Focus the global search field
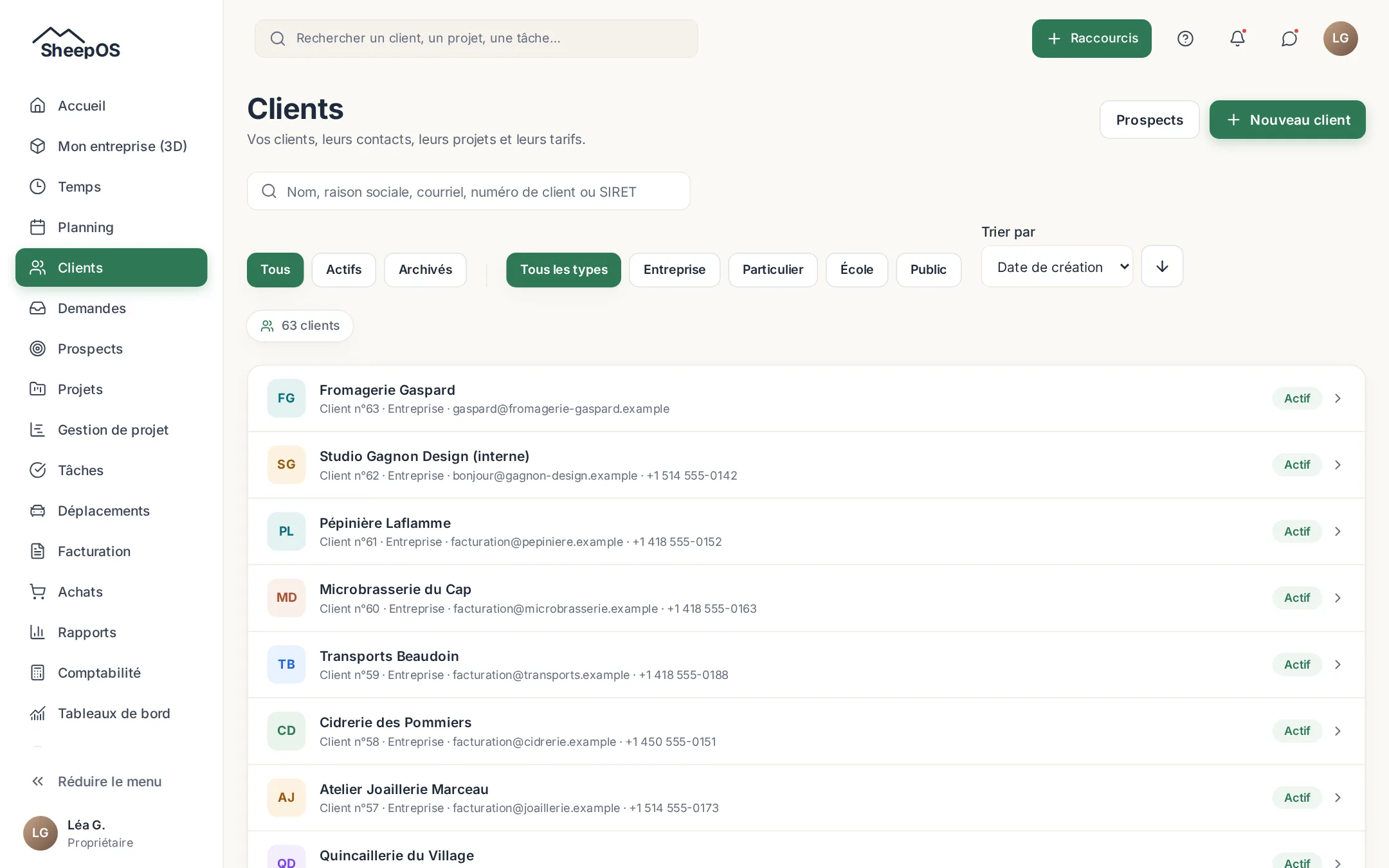 tap(477, 39)
